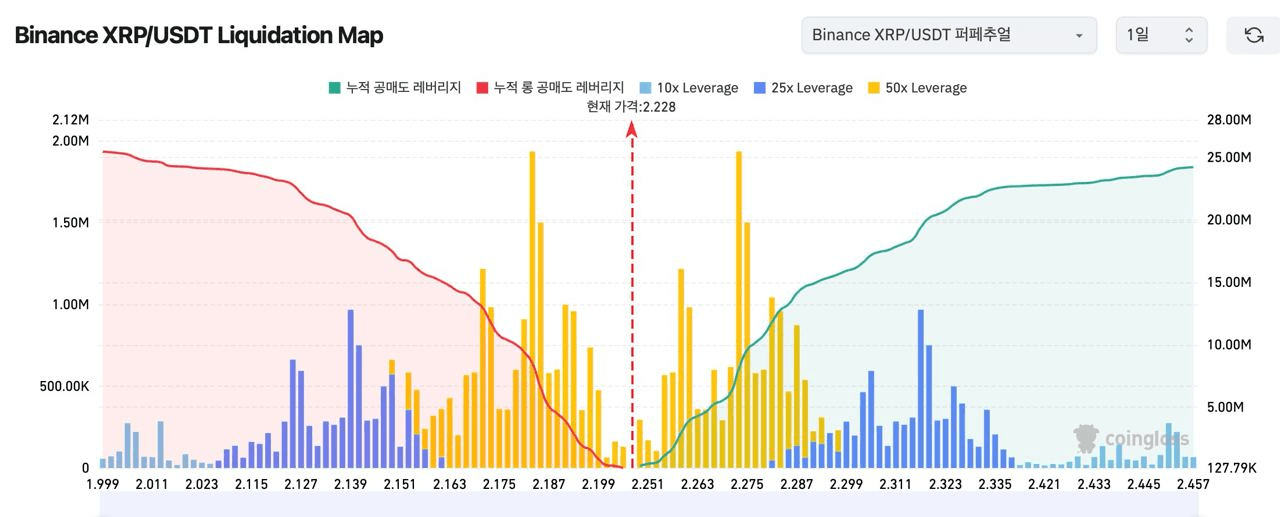Toggle the 누적 공매도 레버리지 legend series
The width and height of the screenshot is (1280, 517).
393,88
